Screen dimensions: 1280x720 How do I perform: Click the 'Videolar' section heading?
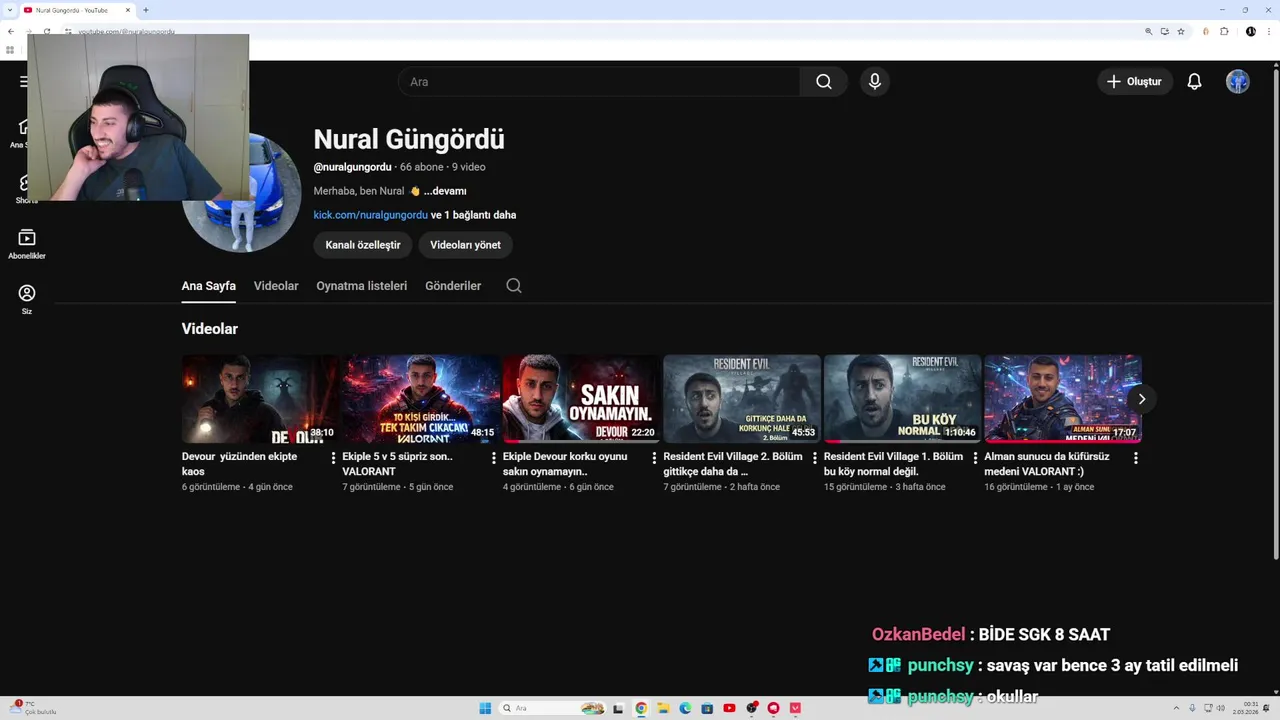click(x=210, y=329)
